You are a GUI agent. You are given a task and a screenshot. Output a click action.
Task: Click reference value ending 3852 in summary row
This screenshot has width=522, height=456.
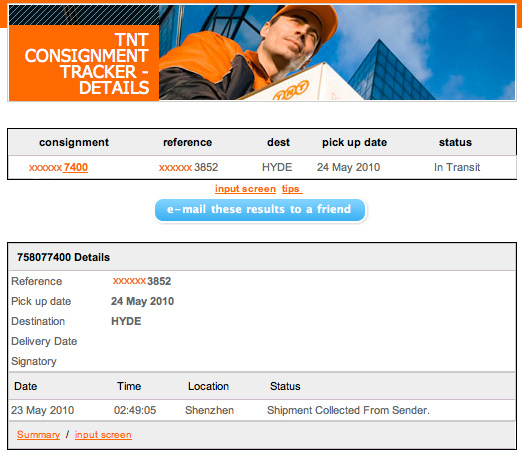(x=188, y=167)
